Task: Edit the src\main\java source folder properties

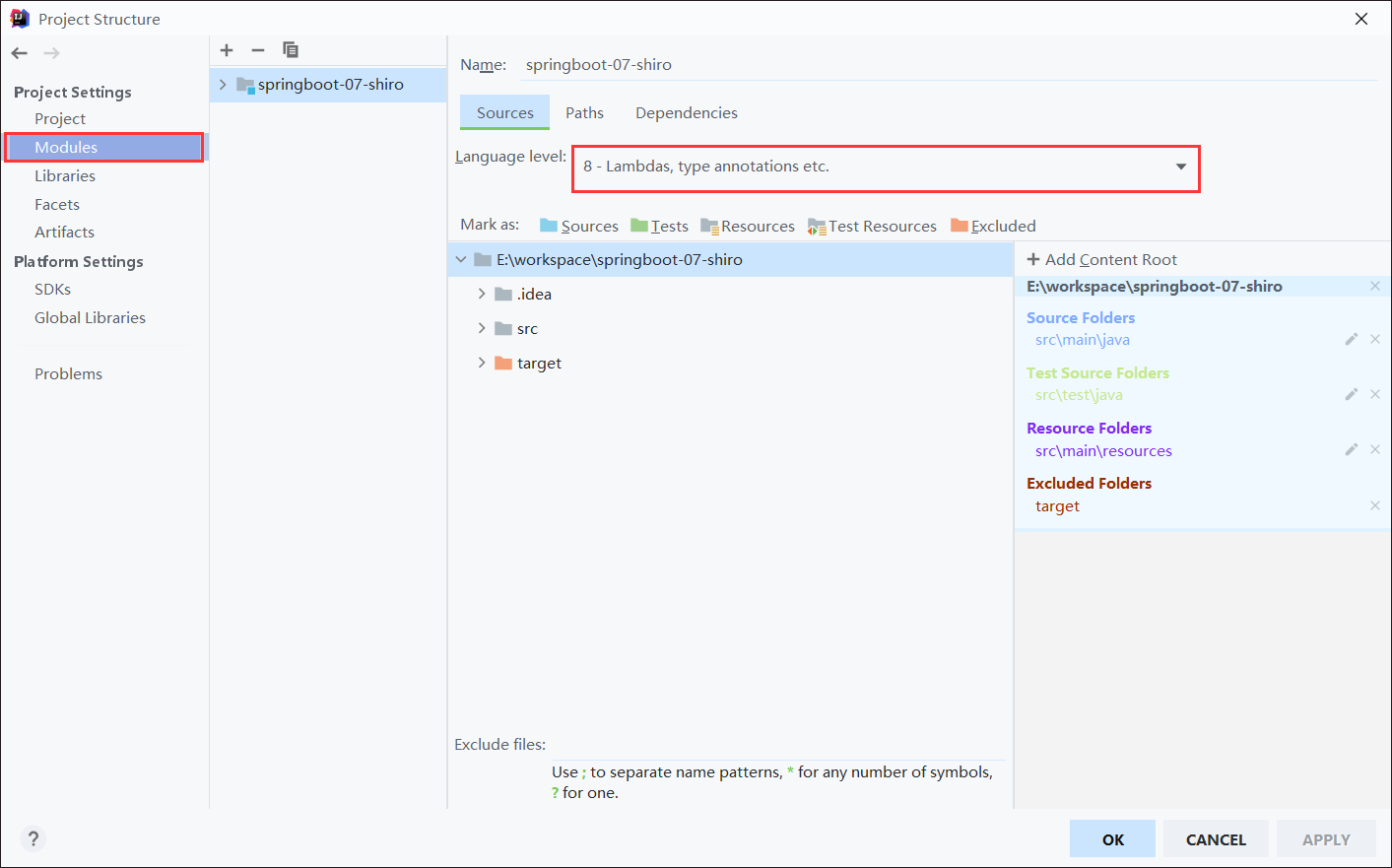Action: coord(1352,339)
